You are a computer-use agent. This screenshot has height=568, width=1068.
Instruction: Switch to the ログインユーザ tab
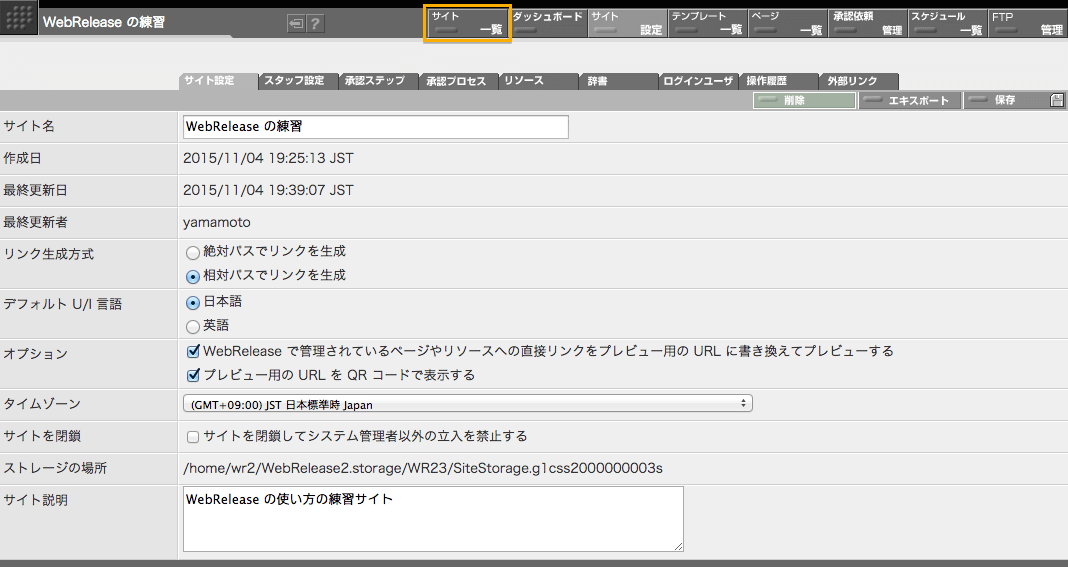[x=699, y=80]
